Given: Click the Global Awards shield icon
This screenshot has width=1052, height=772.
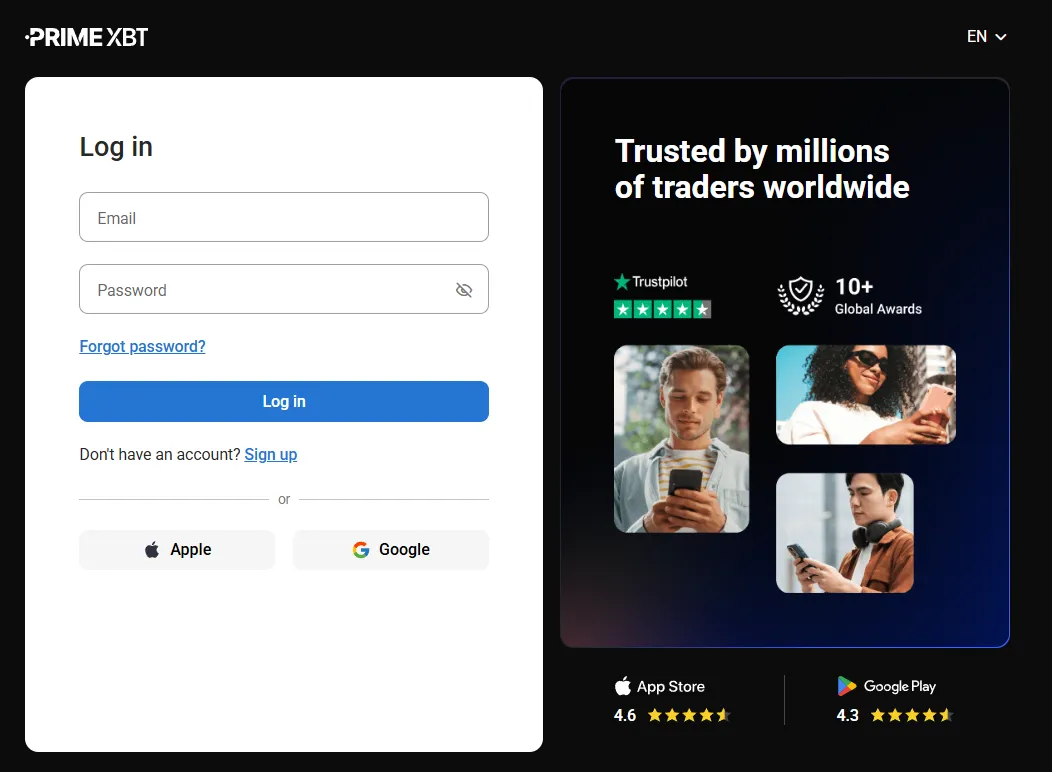Looking at the screenshot, I should click(x=800, y=296).
